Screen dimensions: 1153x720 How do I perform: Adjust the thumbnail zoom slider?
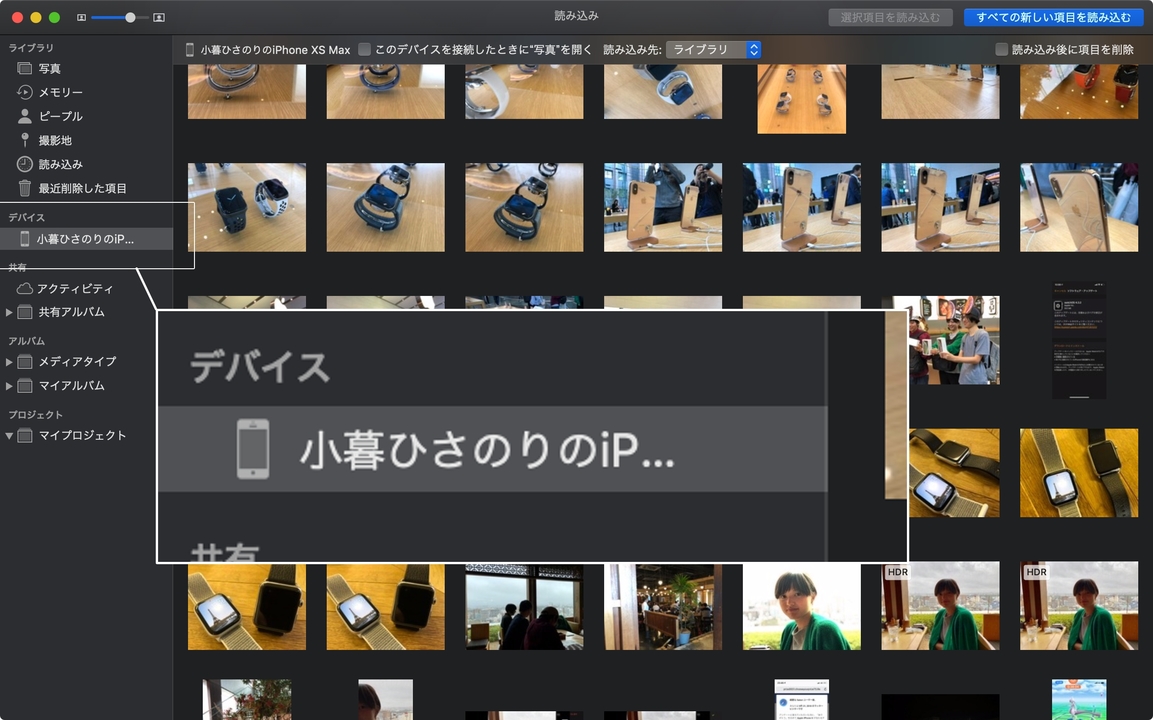click(x=120, y=17)
